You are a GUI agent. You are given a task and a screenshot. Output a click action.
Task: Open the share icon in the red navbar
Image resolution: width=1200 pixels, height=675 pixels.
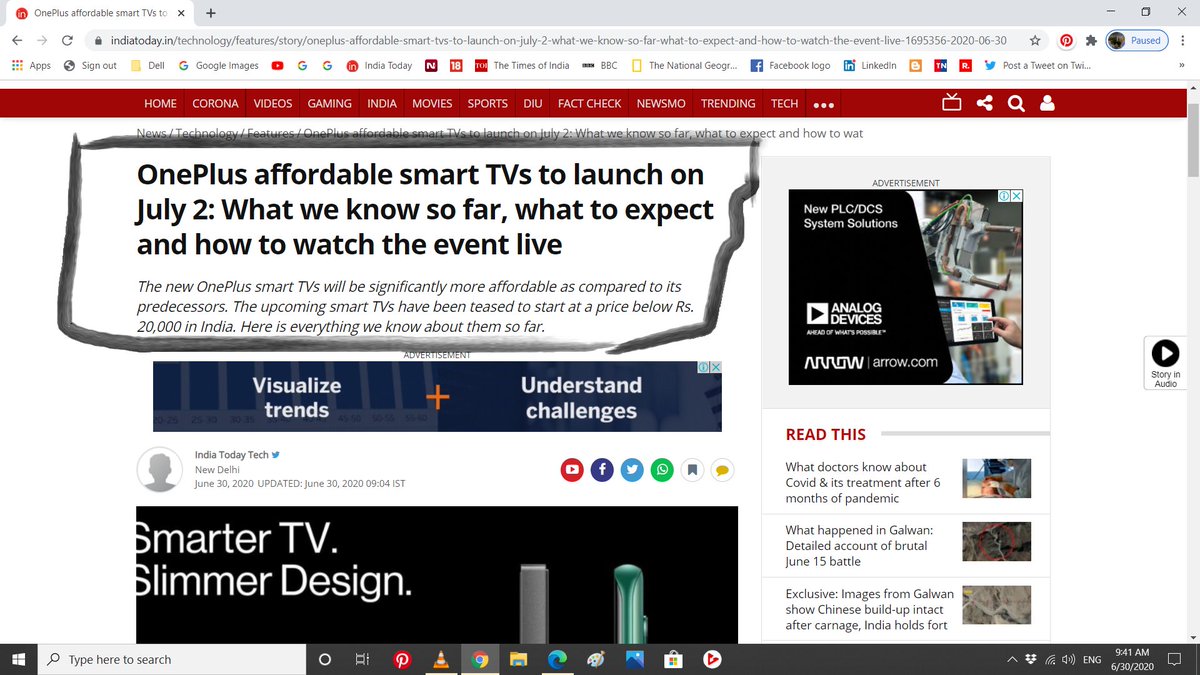[x=986, y=103]
